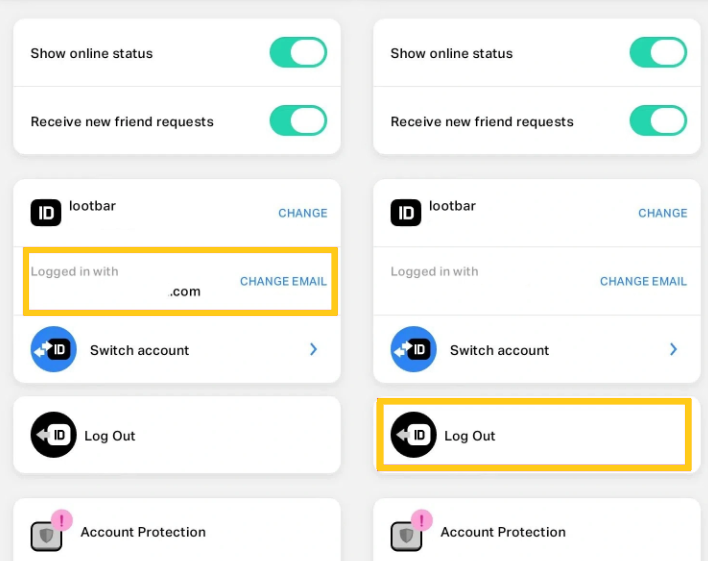
Task: Click the ID icon next to lootbar on right panel
Action: (405, 212)
